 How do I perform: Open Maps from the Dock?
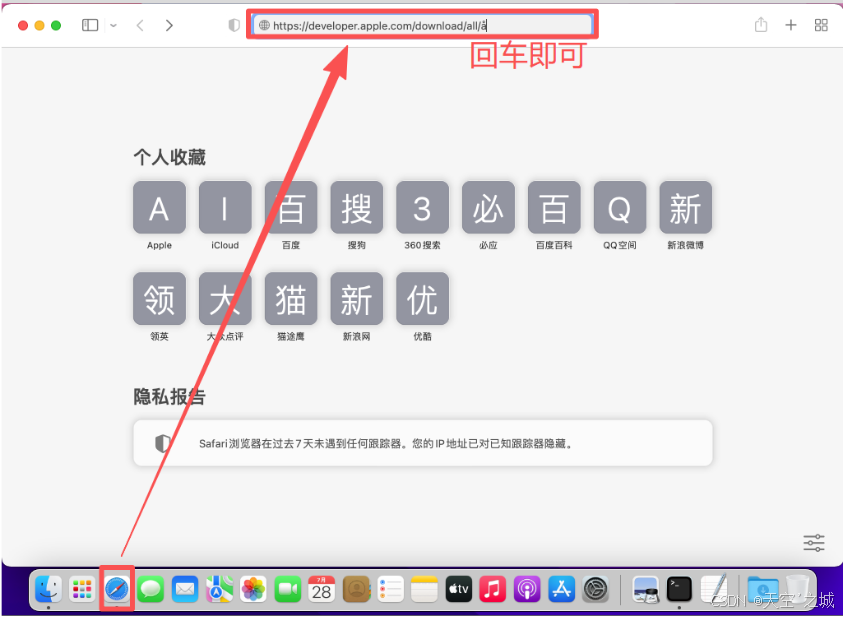pyautogui.click(x=219, y=589)
